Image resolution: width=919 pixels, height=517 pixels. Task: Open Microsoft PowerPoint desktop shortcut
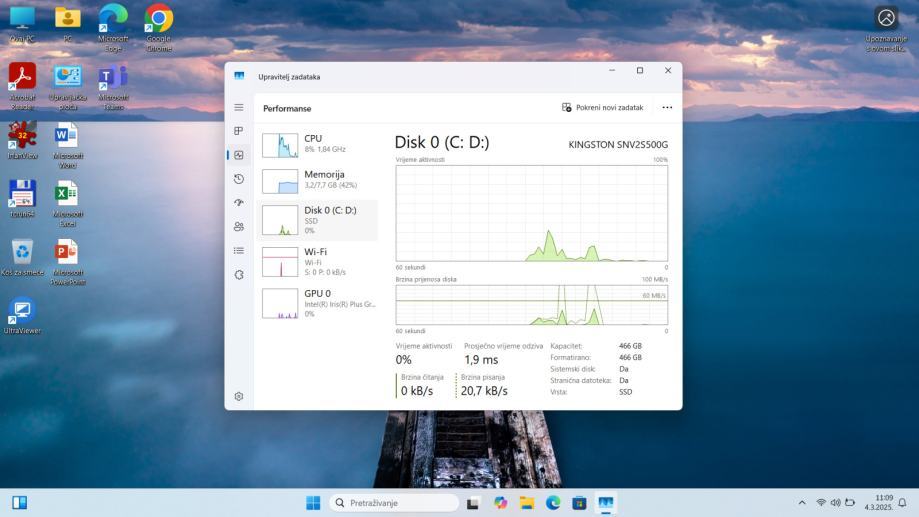(x=67, y=261)
